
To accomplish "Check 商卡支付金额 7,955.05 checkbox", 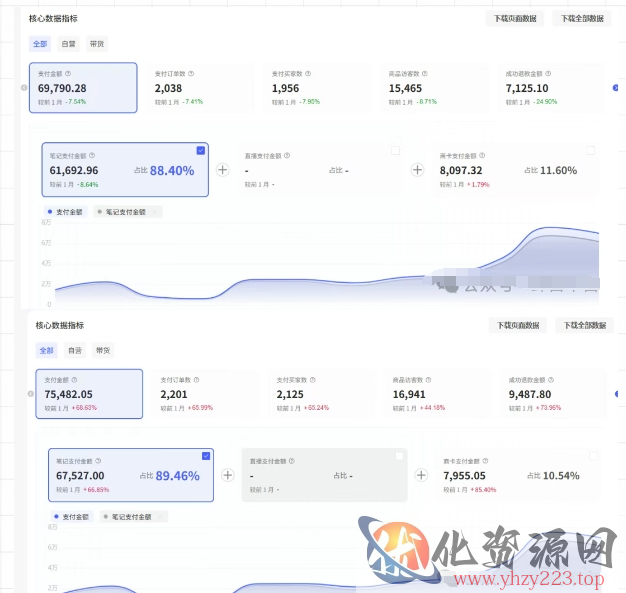I will [x=593, y=456].
